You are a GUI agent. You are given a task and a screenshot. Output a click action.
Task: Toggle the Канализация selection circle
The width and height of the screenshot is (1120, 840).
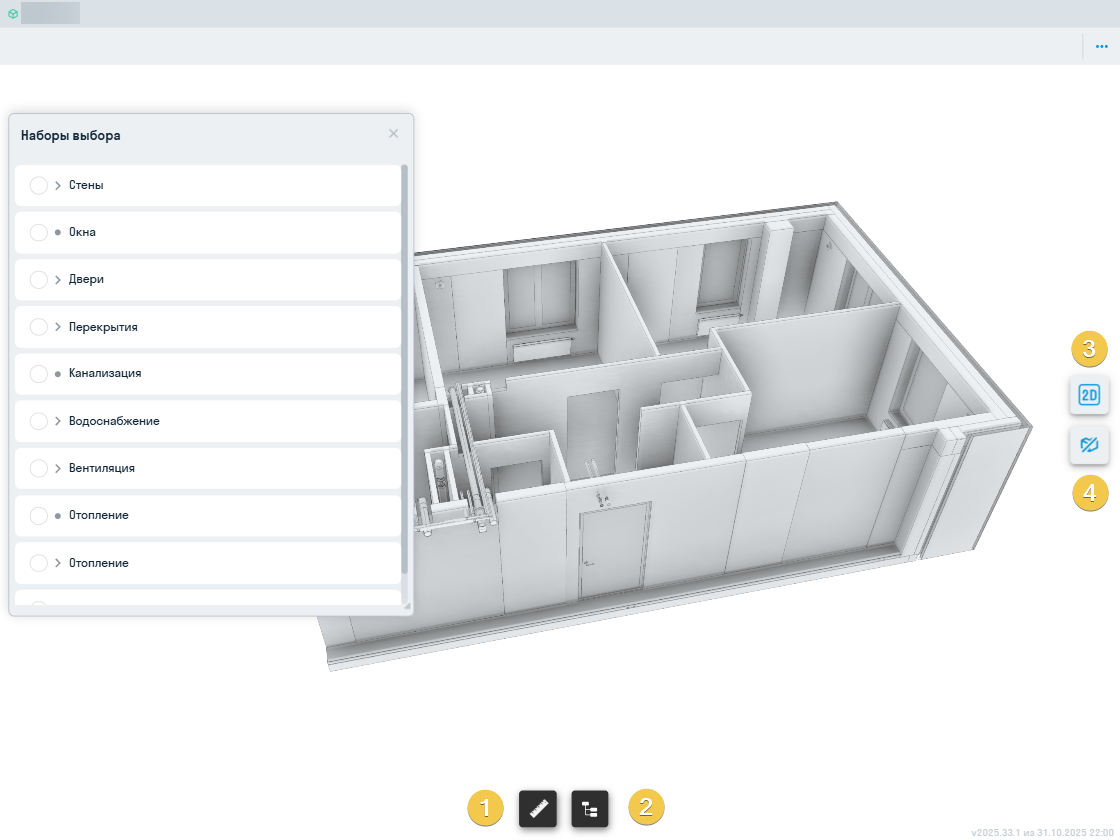tap(39, 374)
